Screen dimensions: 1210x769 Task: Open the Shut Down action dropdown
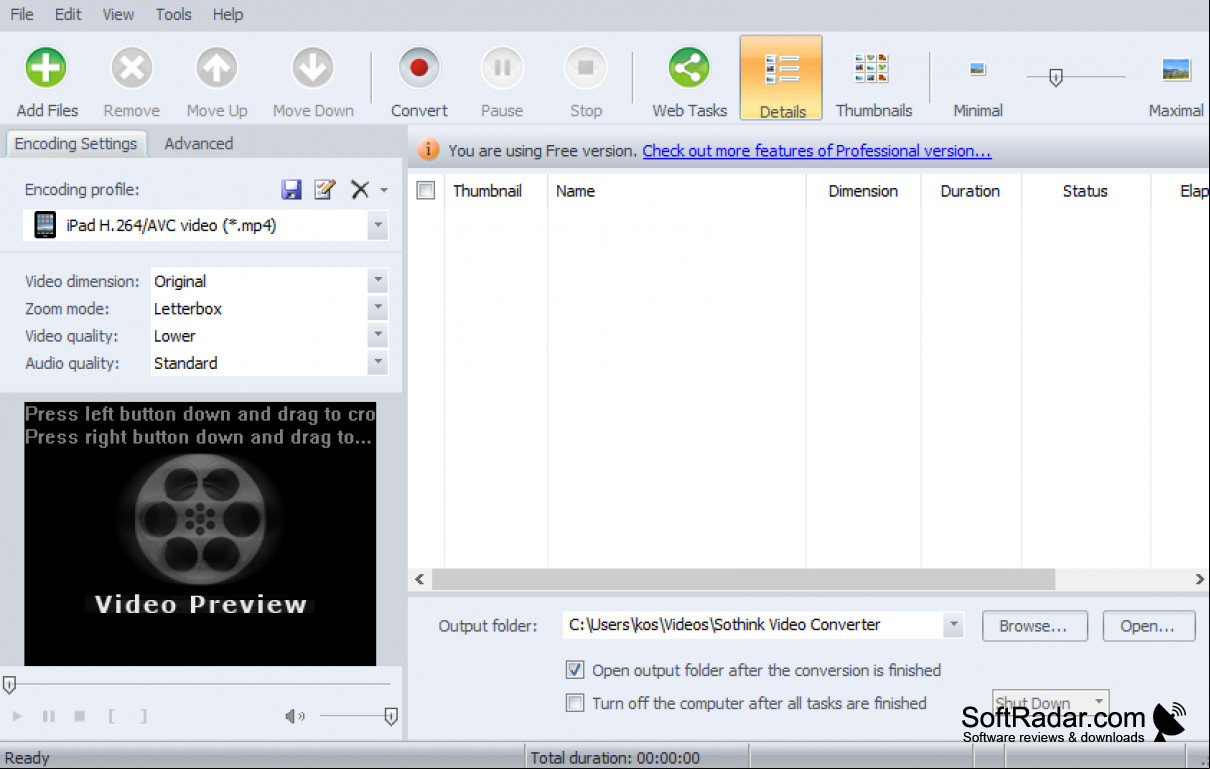coord(1099,702)
